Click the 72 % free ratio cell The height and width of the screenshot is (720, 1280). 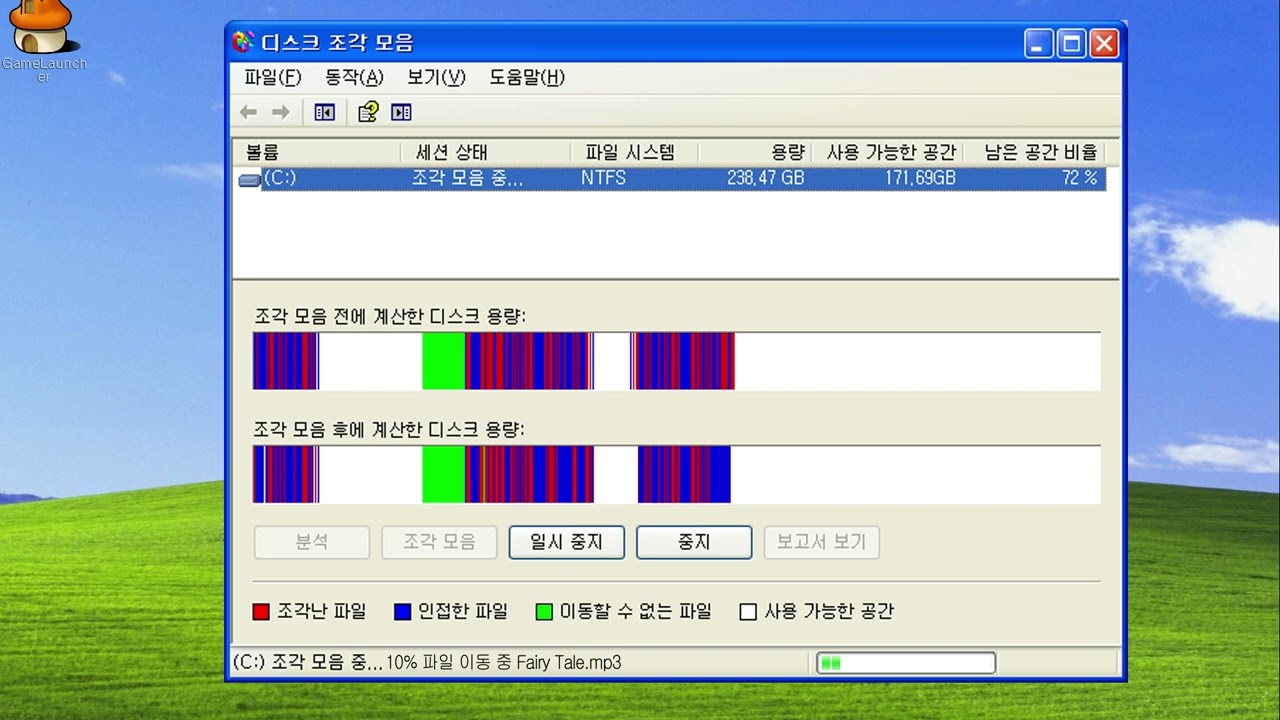[1080, 178]
